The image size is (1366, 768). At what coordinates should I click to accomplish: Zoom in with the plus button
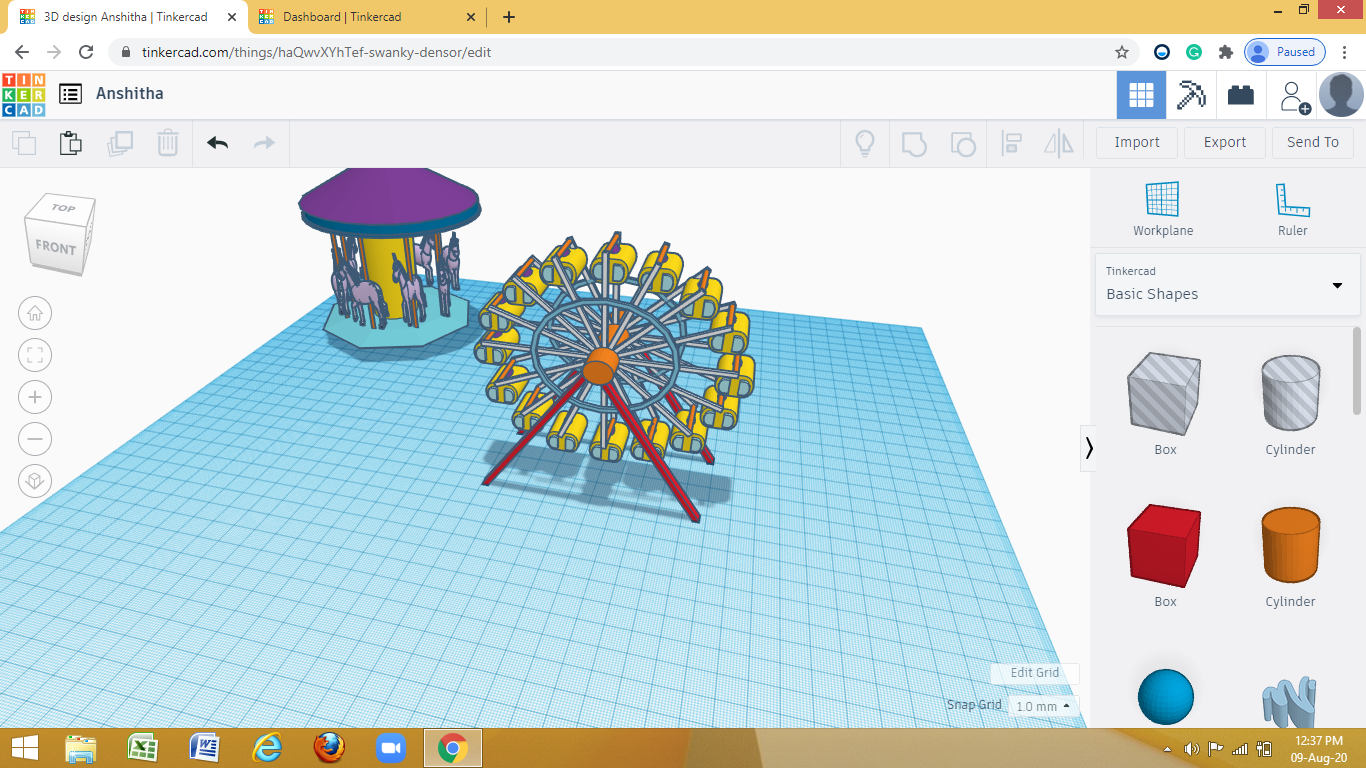coord(35,397)
